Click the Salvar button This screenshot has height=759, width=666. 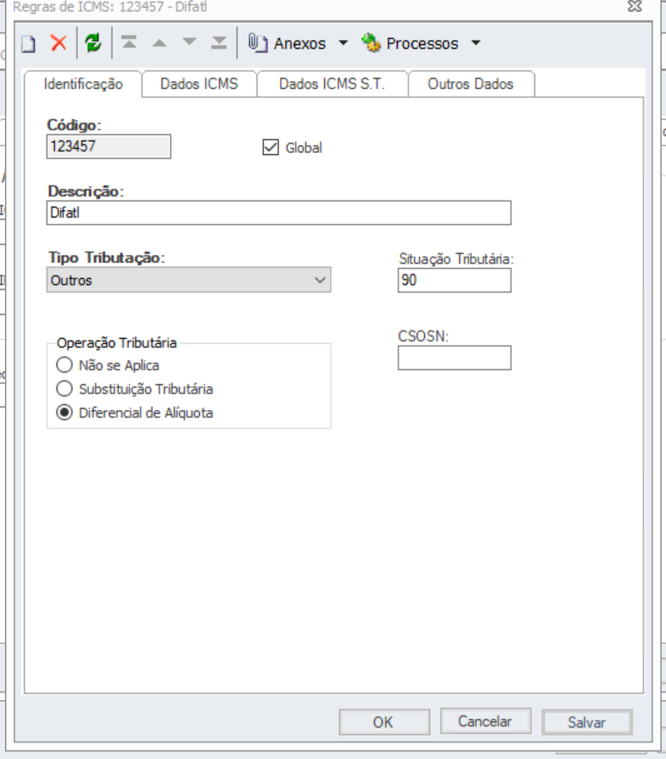point(587,722)
